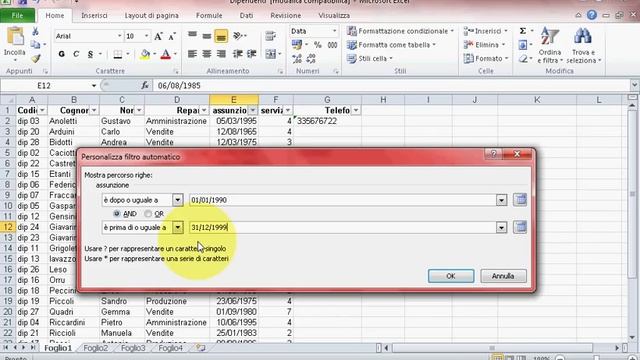Click the AutoSum sigma icon
This screenshot has width=640, height=360.
[x=522, y=31]
